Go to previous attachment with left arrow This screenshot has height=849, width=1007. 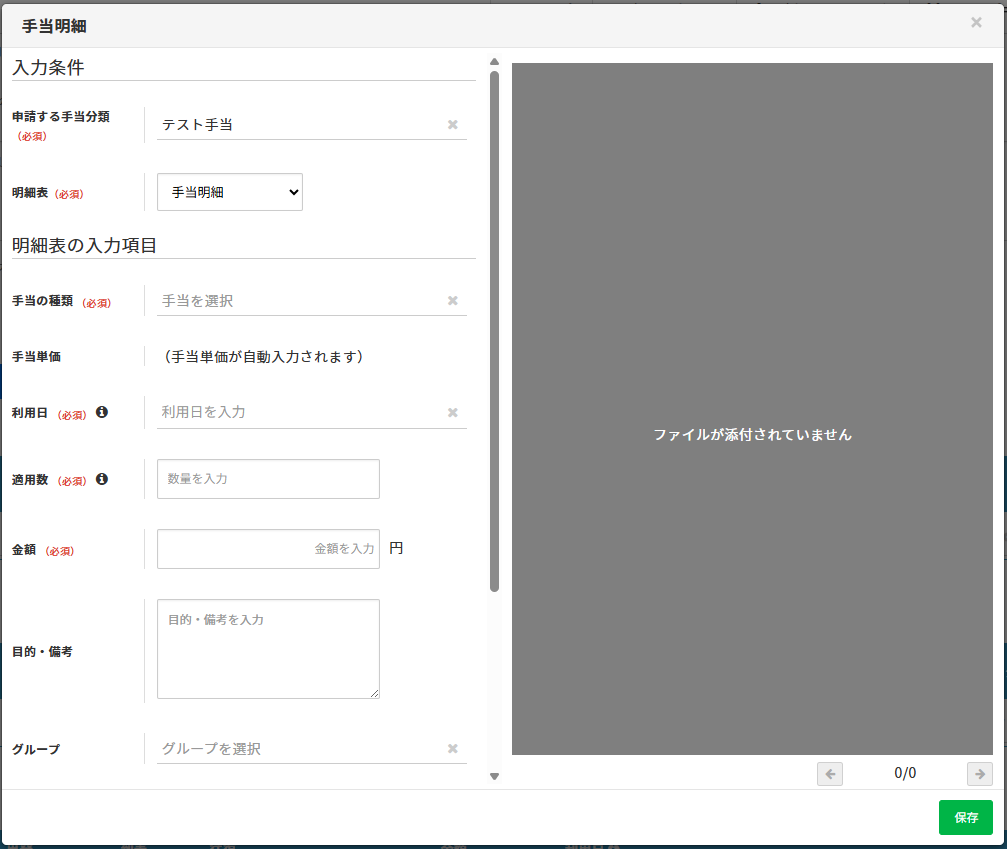tap(829, 774)
